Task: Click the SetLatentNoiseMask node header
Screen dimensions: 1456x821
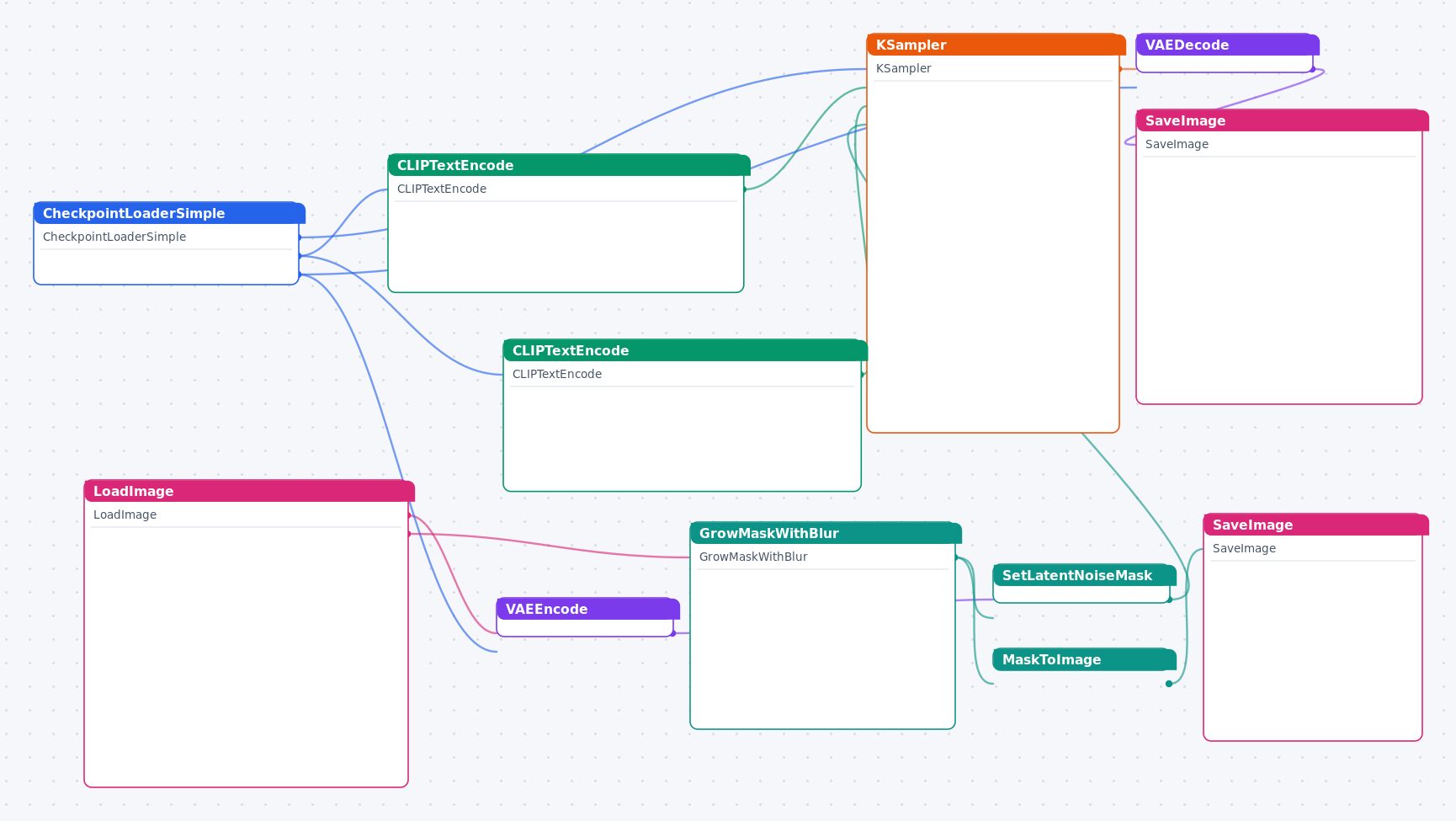Action: pyautogui.click(x=1085, y=575)
